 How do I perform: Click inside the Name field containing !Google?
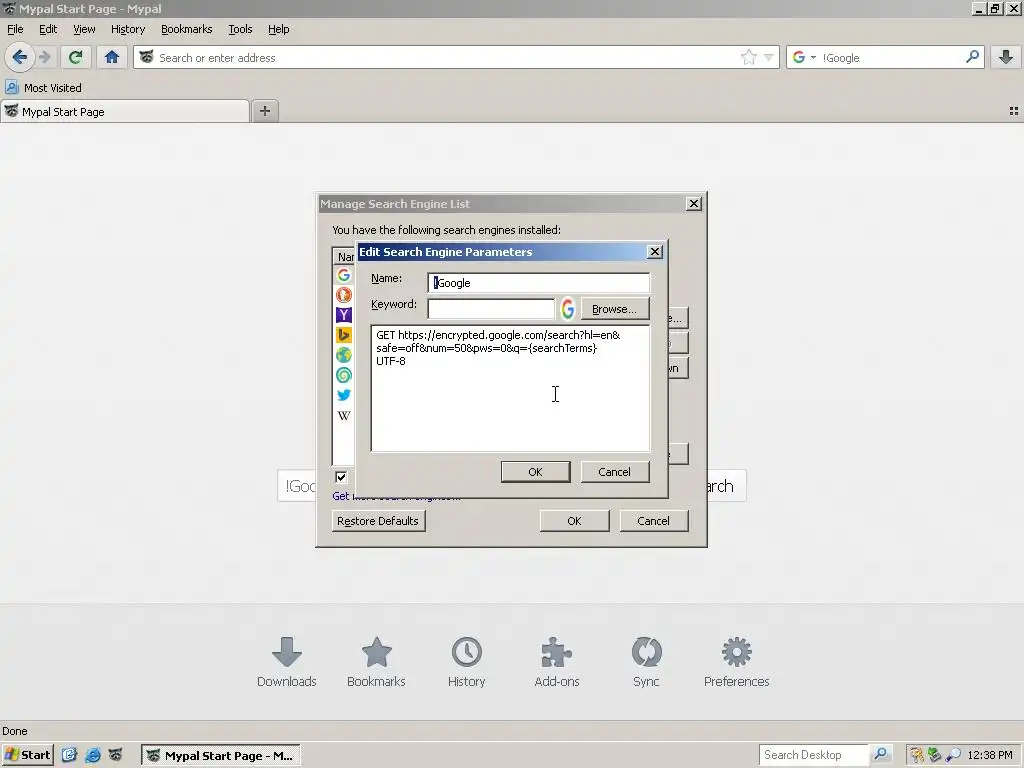coord(538,283)
